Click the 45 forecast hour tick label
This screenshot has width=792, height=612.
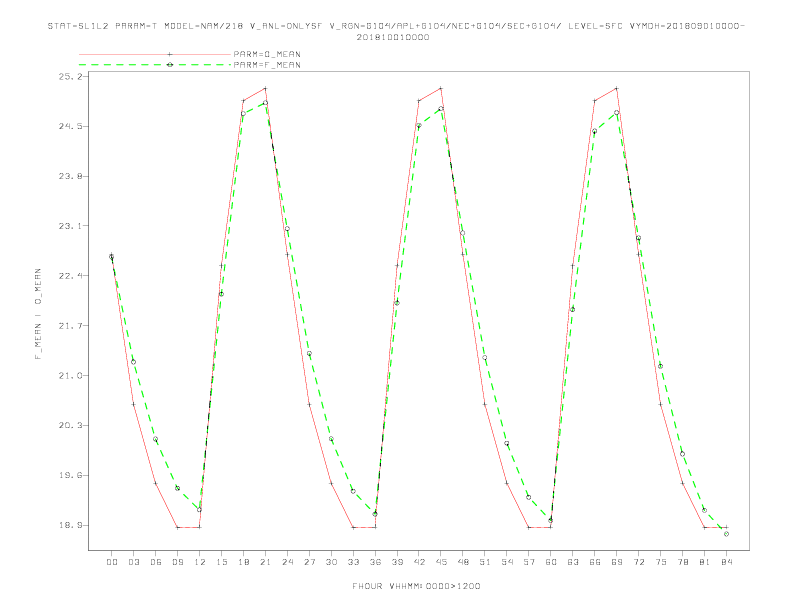tap(441, 562)
